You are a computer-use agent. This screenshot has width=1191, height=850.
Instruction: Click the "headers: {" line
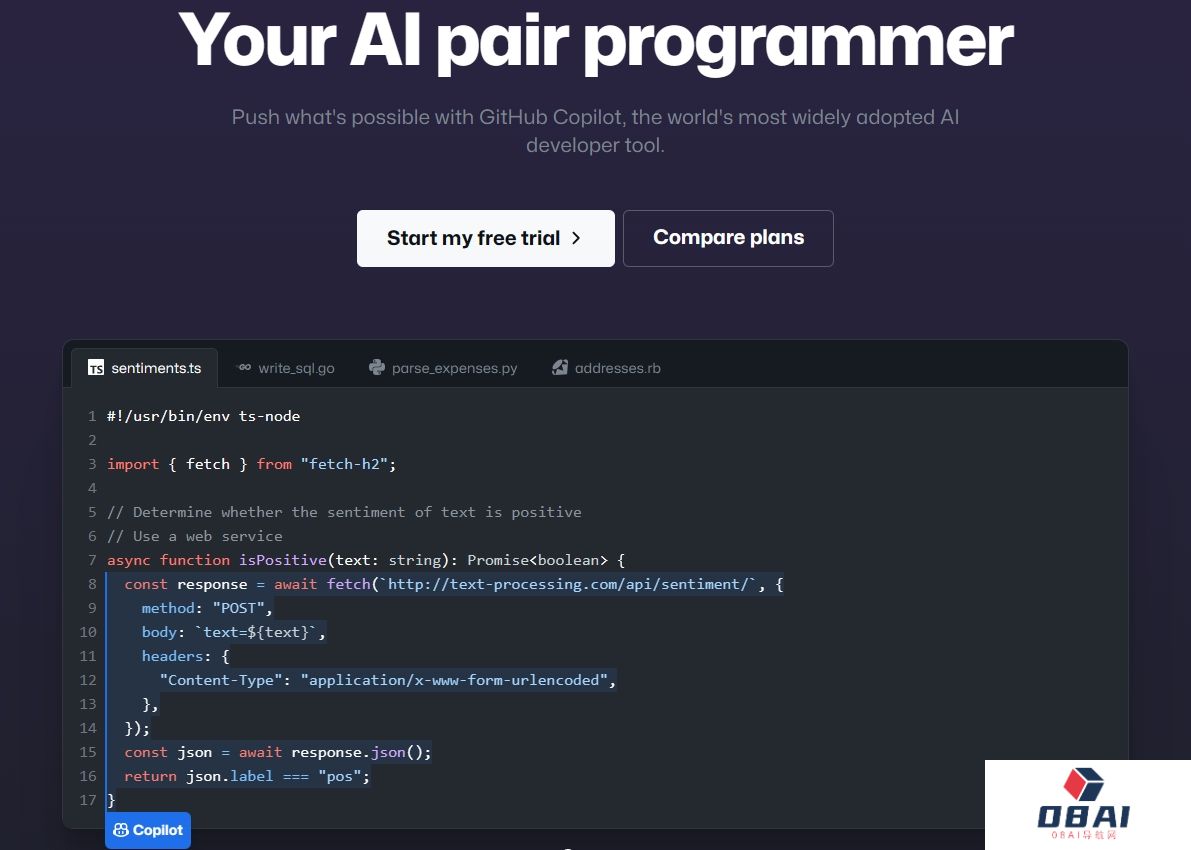(x=185, y=656)
